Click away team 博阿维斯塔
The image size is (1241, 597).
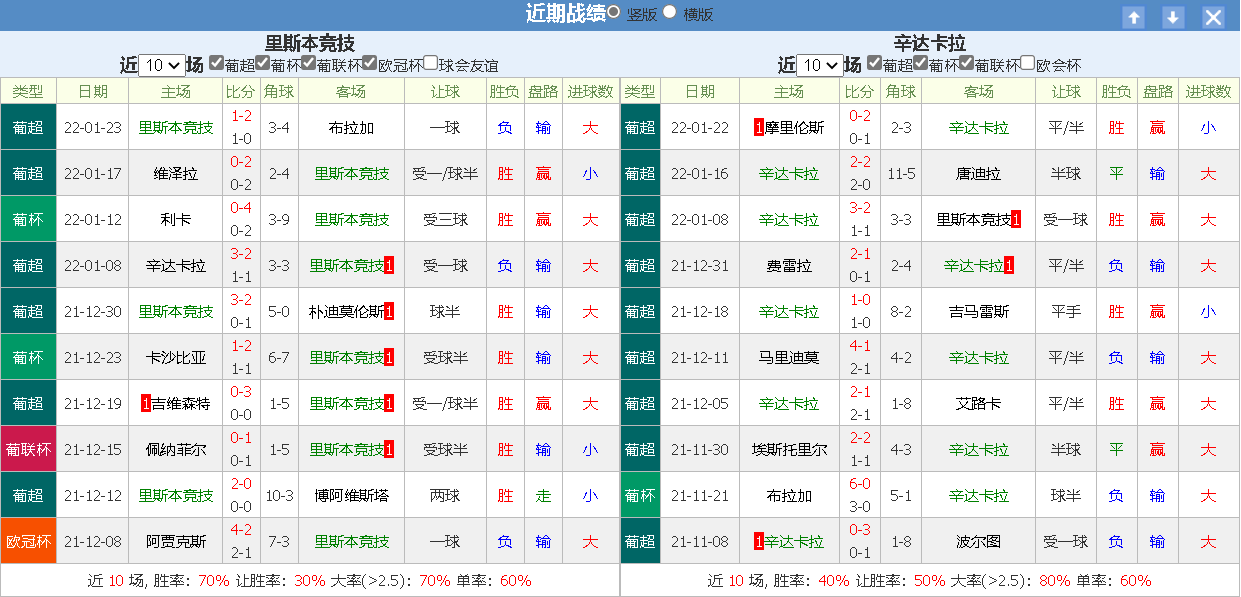(351, 496)
